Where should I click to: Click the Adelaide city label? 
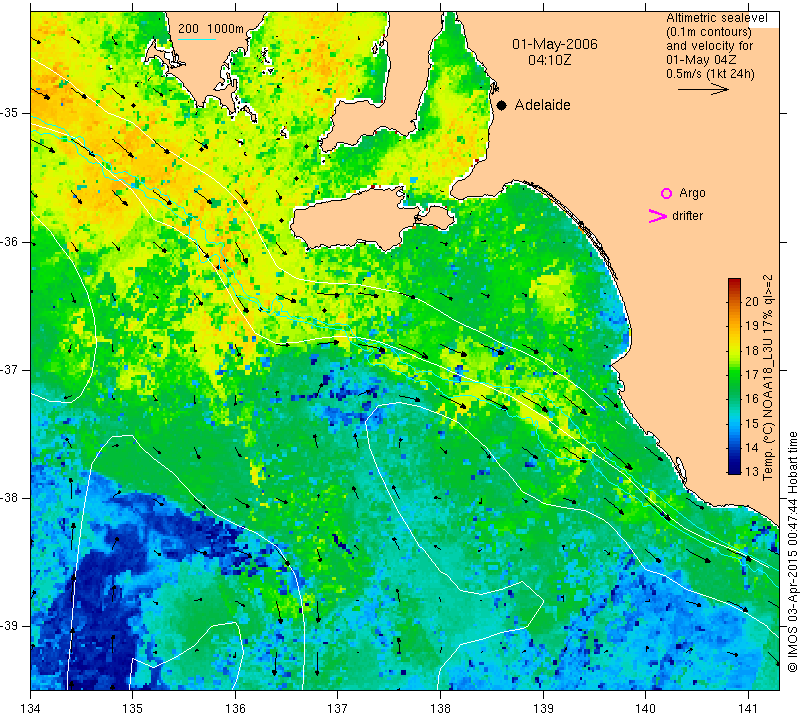pyautogui.click(x=542, y=105)
